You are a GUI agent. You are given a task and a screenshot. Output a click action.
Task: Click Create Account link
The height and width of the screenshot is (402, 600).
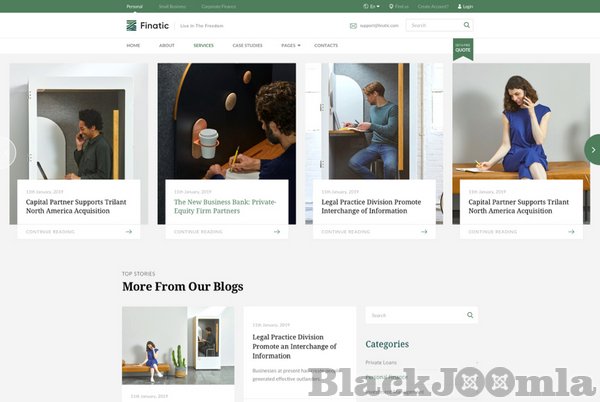pyautogui.click(x=432, y=6)
